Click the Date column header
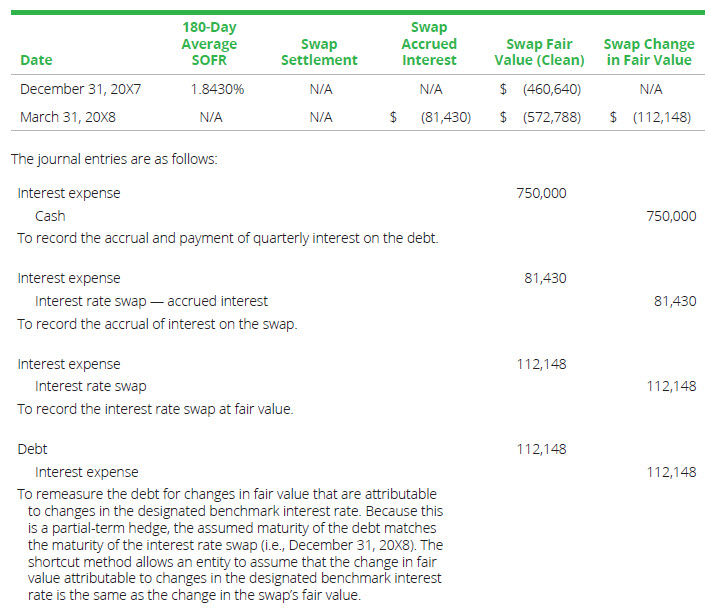This screenshot has width=710, height=615. point(36,60)
